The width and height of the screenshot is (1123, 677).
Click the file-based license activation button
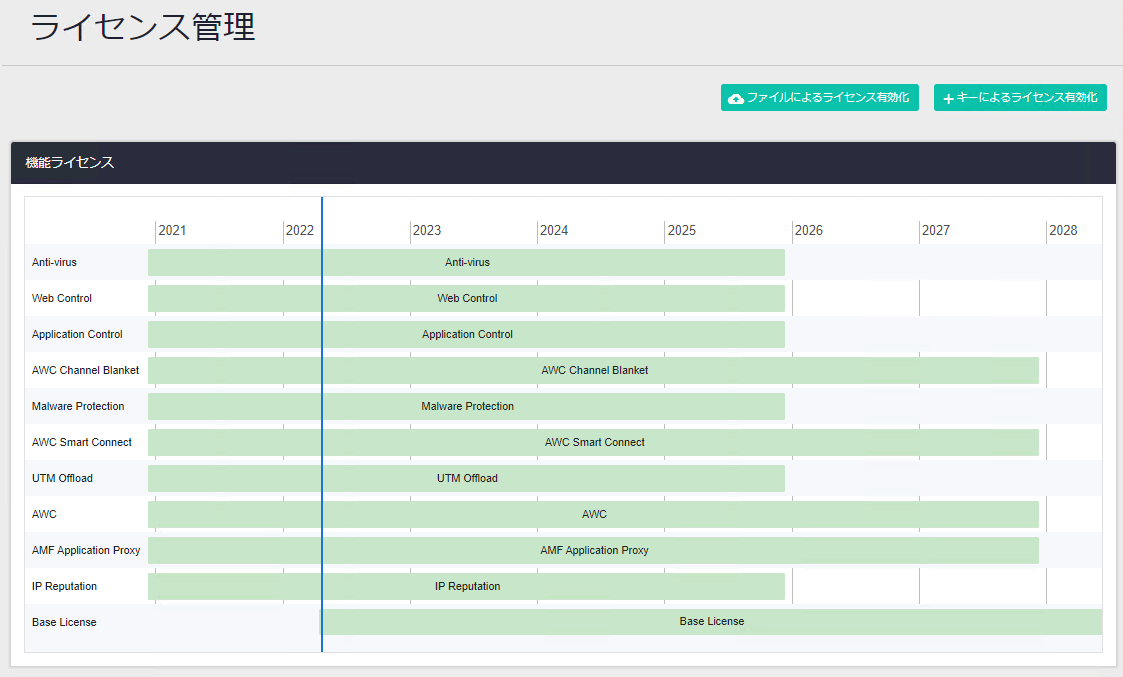tap(819, 97)
